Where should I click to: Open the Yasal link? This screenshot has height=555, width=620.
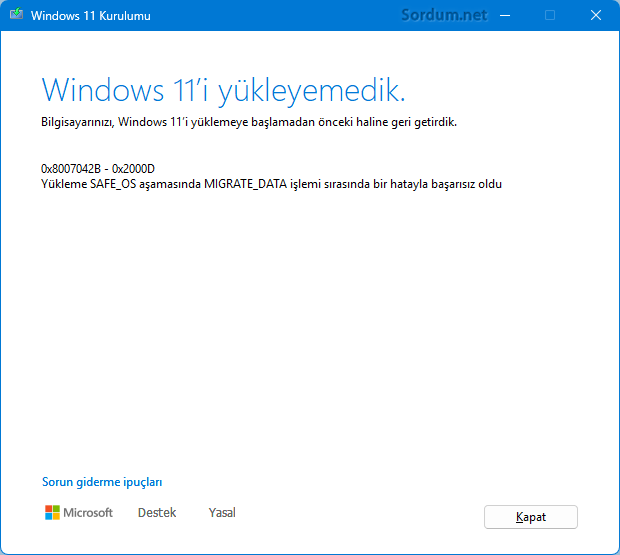222,512
